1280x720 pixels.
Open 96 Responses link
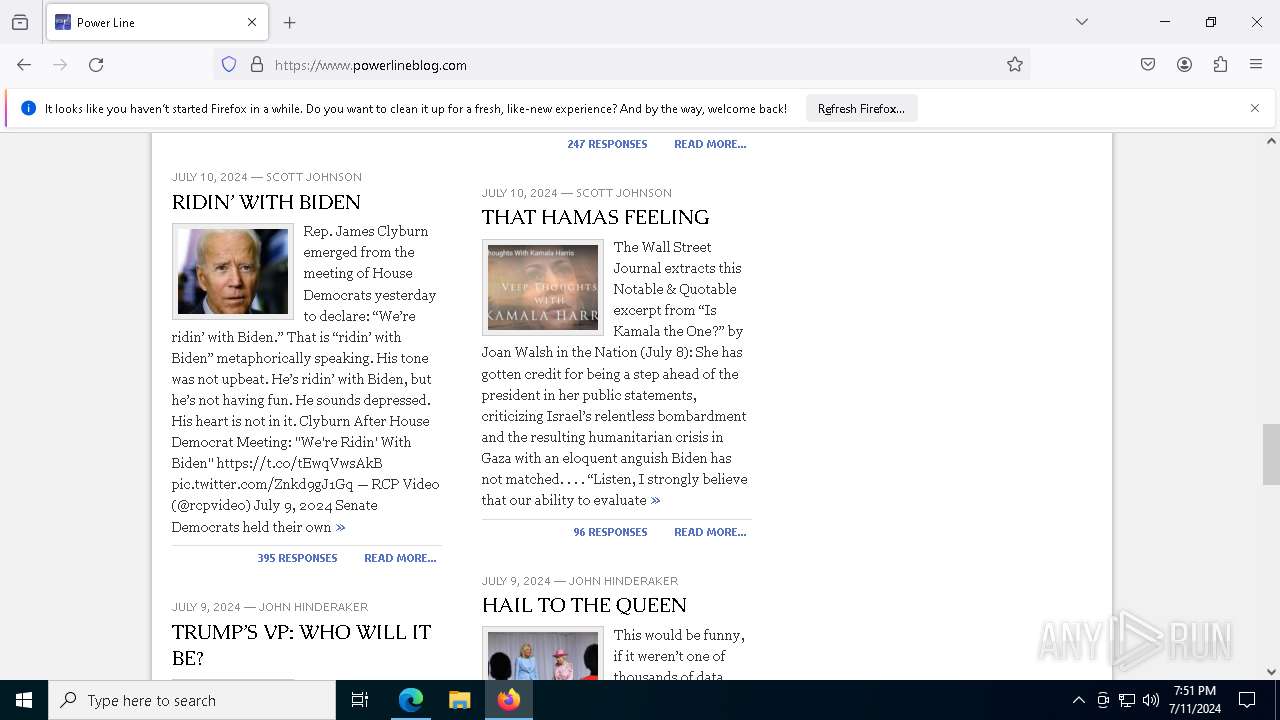click(x=610, y=532)
